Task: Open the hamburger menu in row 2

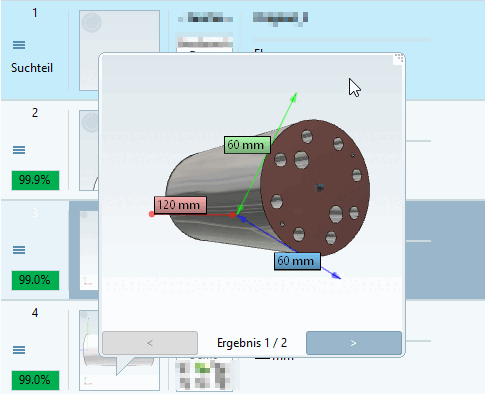Action: (19, 150)
